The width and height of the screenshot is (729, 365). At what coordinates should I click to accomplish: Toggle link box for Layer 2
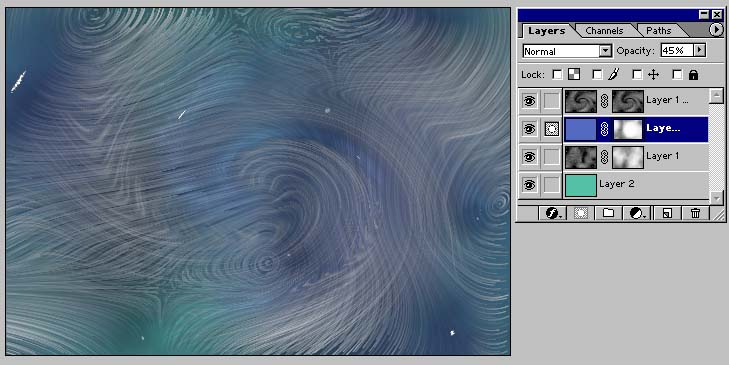(551, 185)
